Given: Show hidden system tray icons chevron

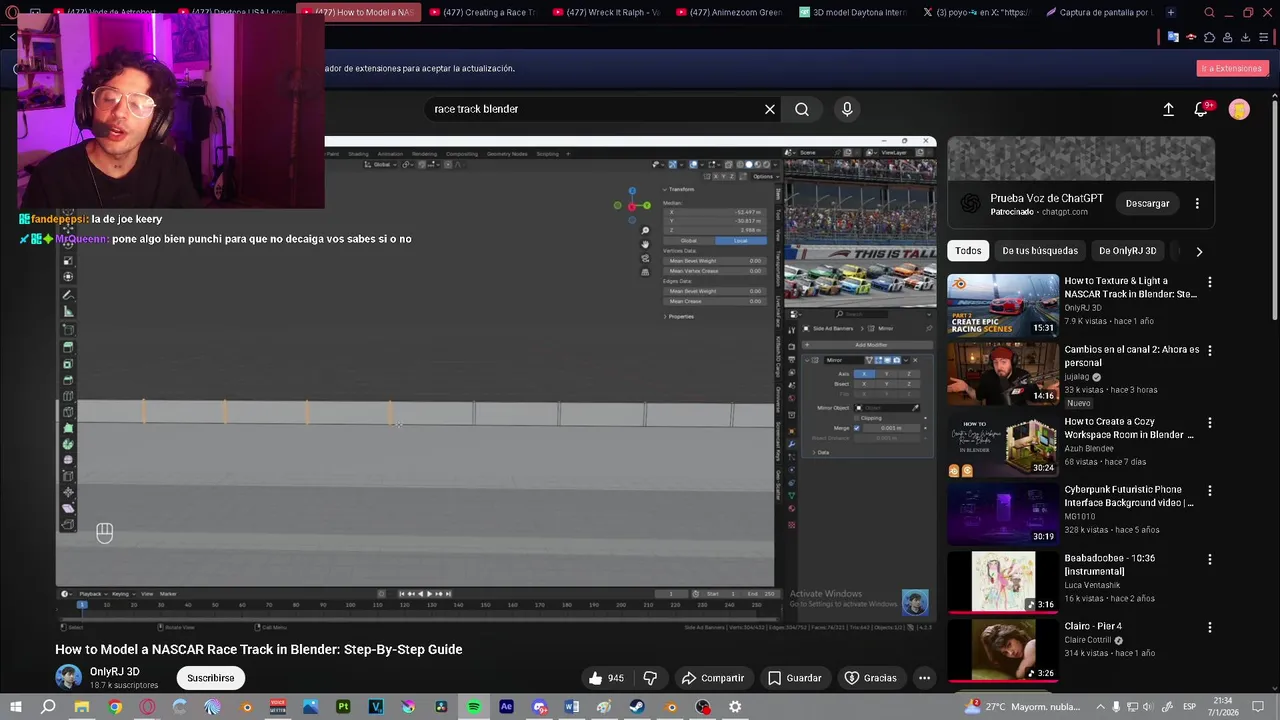Looking at the screenshot, I should (1101, 707).
